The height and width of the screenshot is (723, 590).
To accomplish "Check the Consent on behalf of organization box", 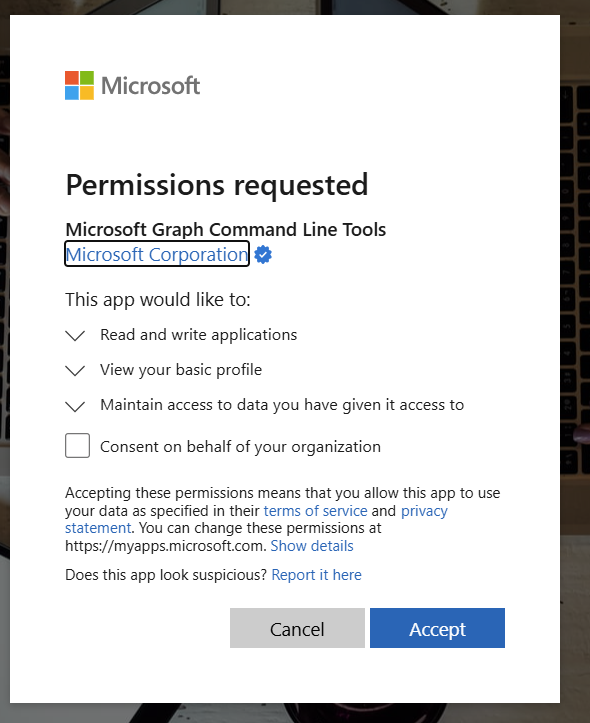I will tap(77, 445).
